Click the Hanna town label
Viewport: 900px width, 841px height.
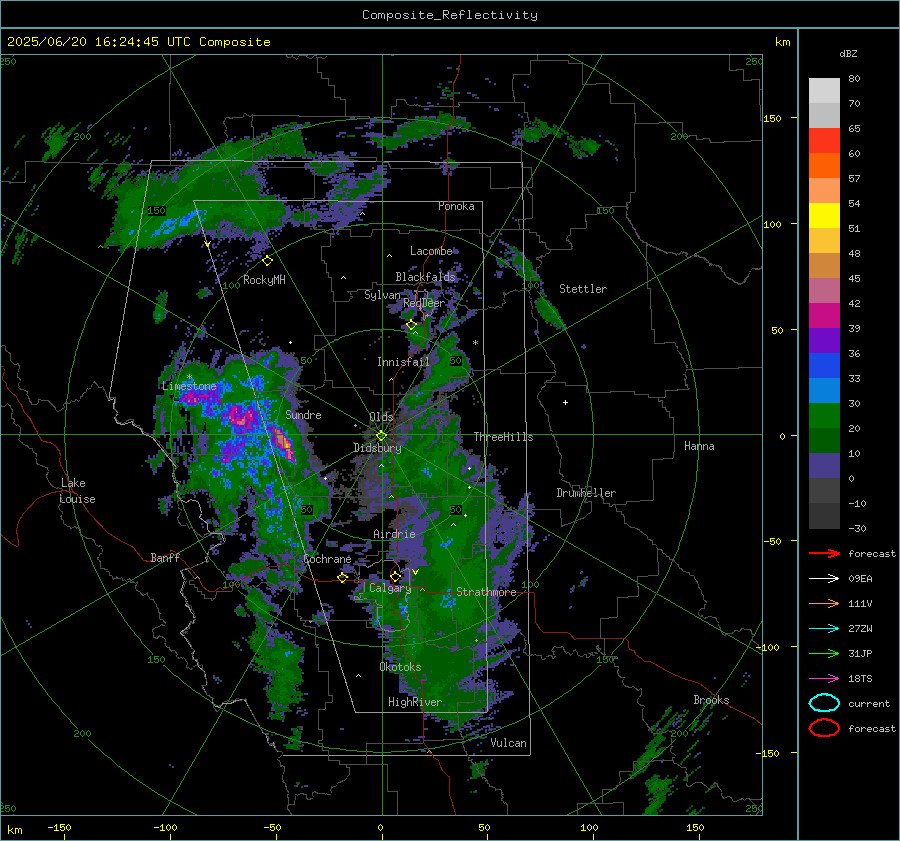[699, 446]
